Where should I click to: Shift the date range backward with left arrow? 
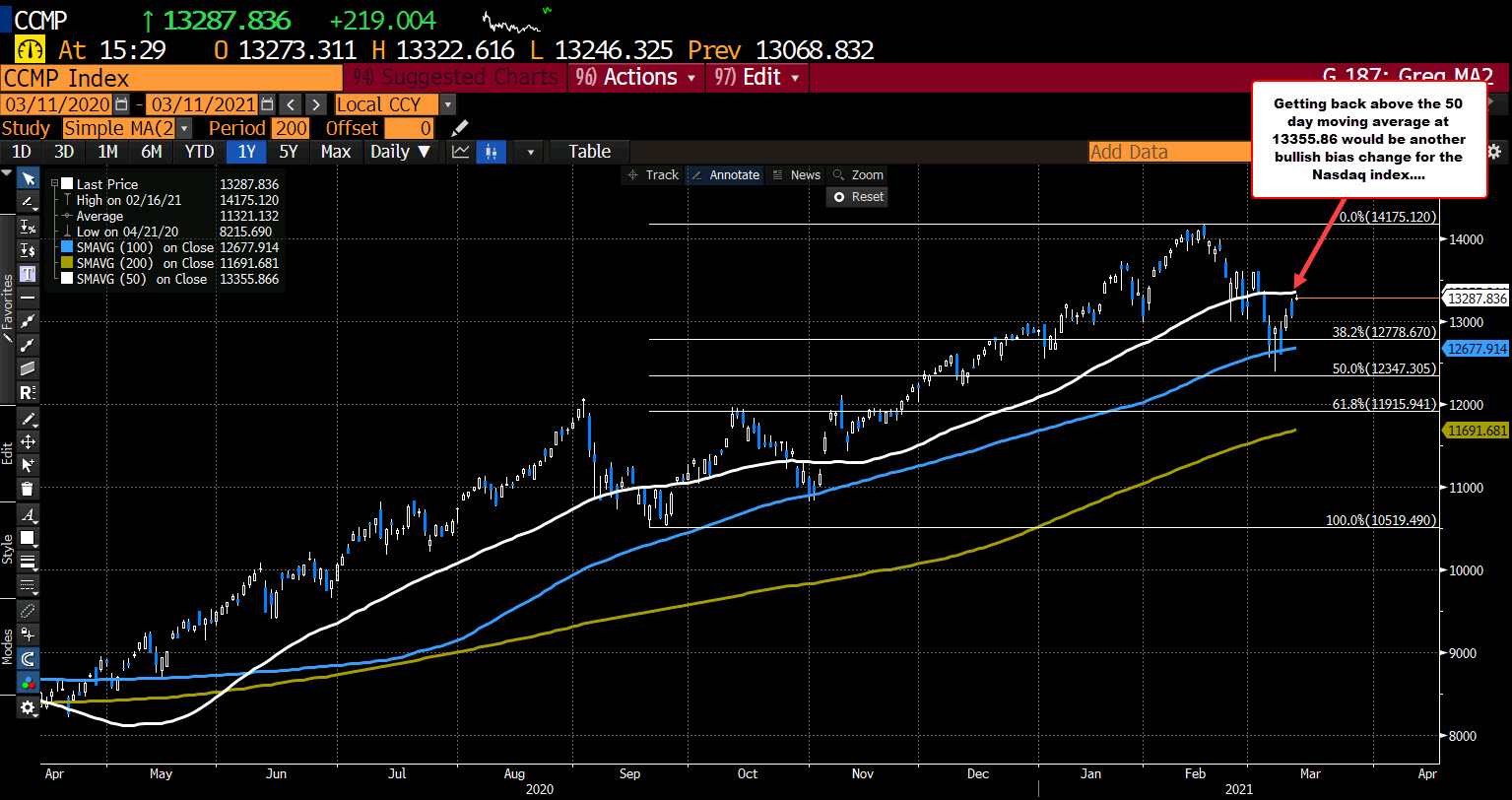coord(291,104)
